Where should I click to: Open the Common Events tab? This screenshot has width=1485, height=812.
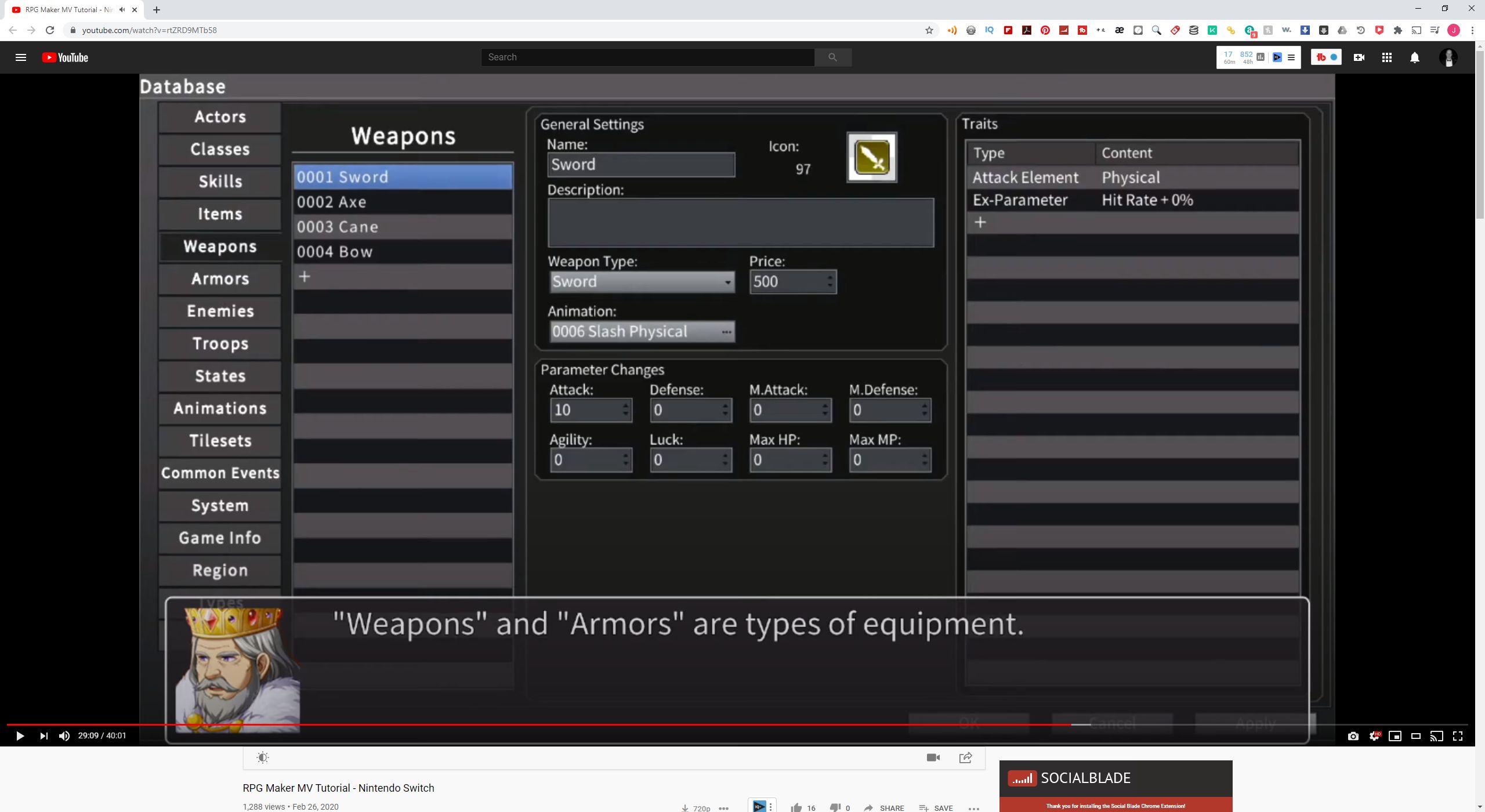pyautogui.click(x=220, y=473)
